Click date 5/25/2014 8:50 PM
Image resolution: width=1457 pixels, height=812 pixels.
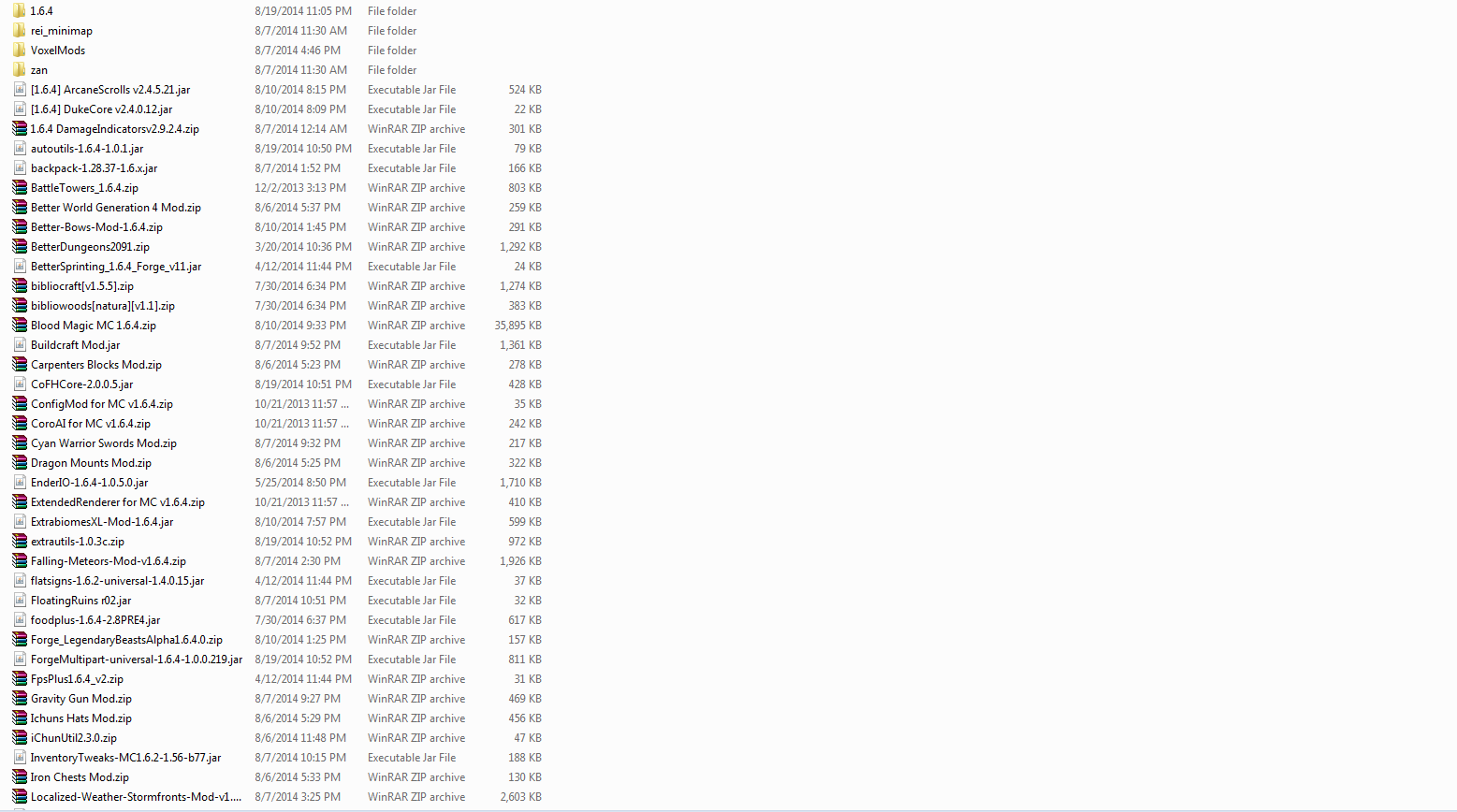coord(300,483)
